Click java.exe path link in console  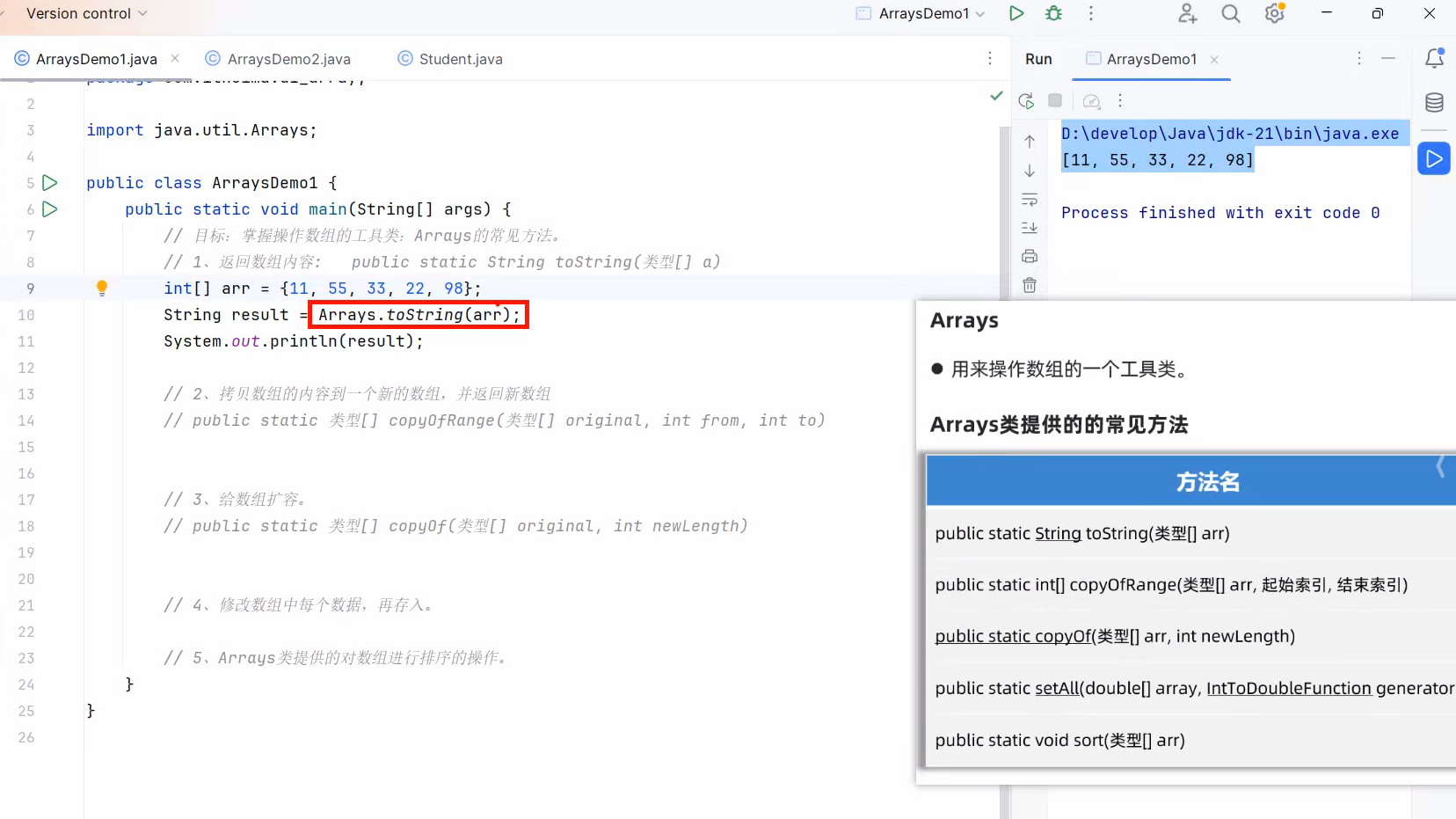1230,134
